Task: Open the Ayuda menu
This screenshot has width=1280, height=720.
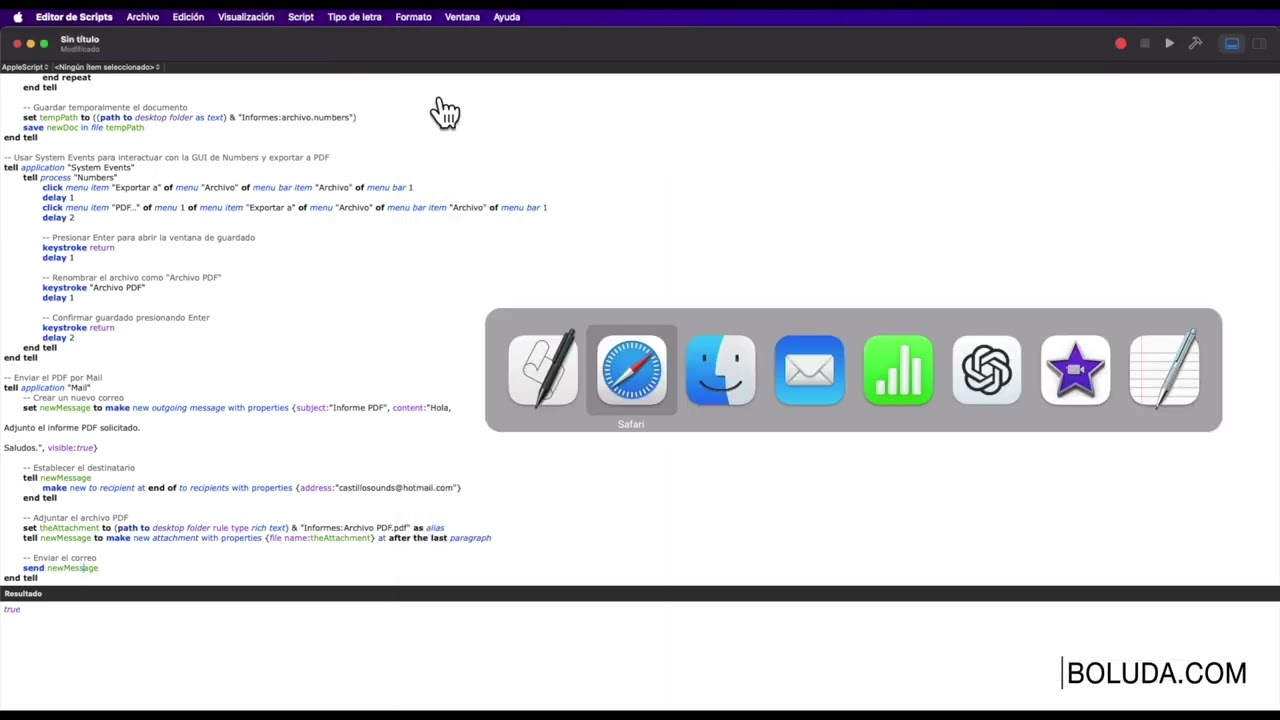Action: point(506,17)
